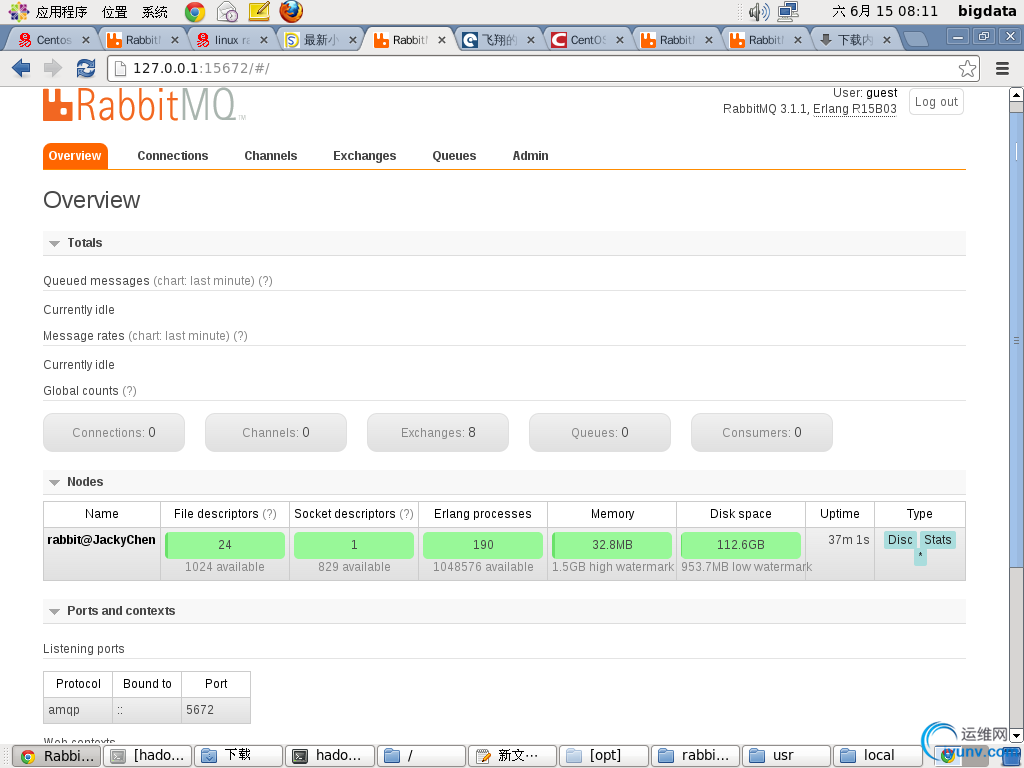Switch to the 飞翔的 browser tab
This screenshot has height=768, width=1024.
pyautogui.click(x=498, y=40)
